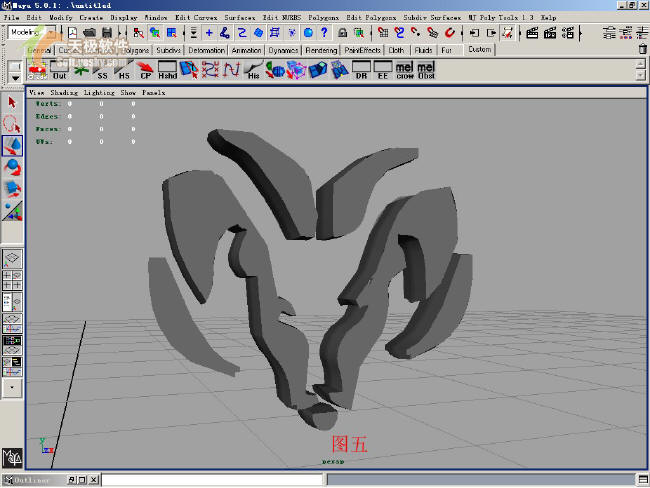The width and height of the screenshot is (650, 488).
Task: Select the Scale tool cube icon
Action: click(12, 187)
